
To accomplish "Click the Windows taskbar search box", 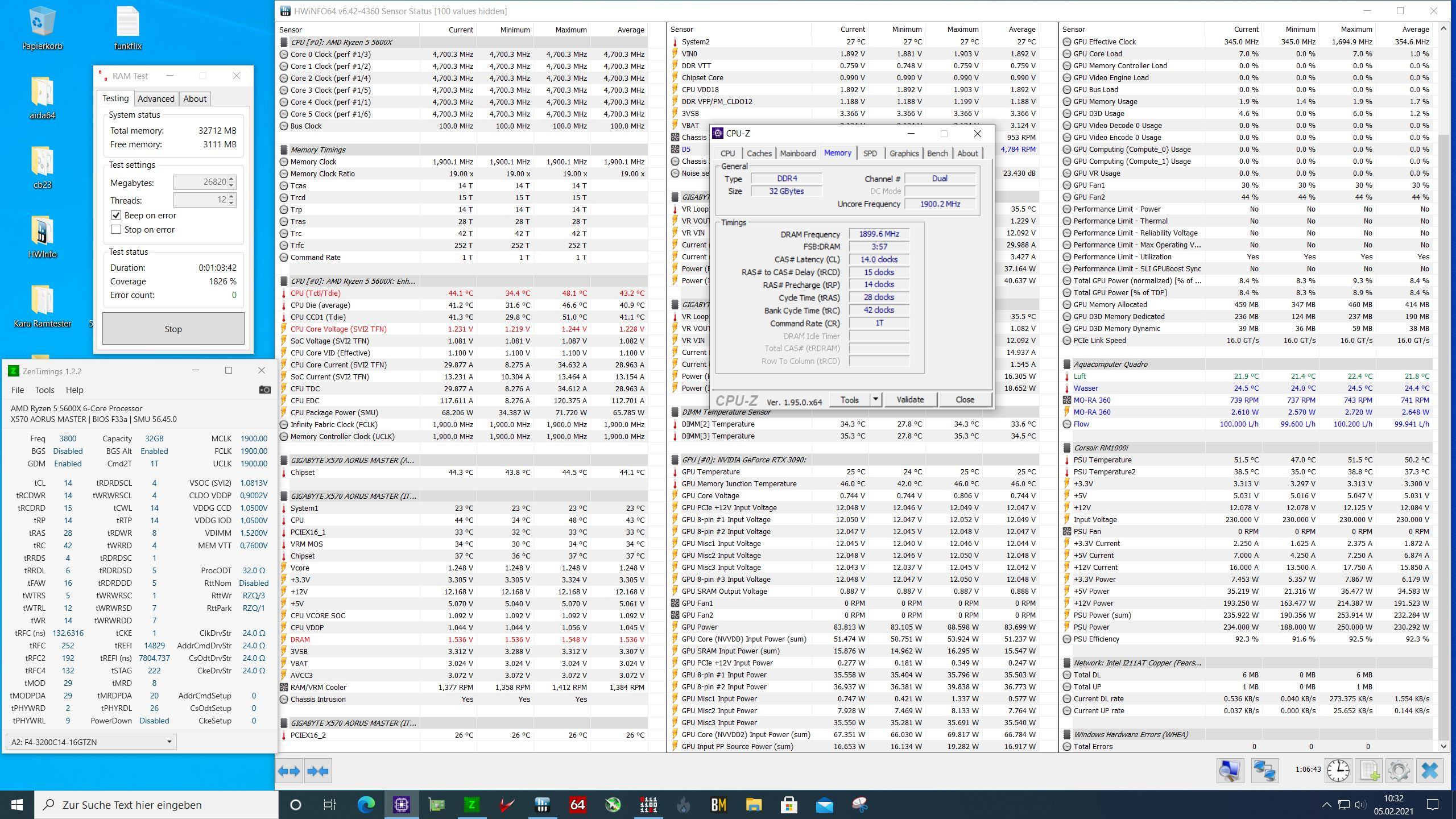I will [x=156, y=805].
